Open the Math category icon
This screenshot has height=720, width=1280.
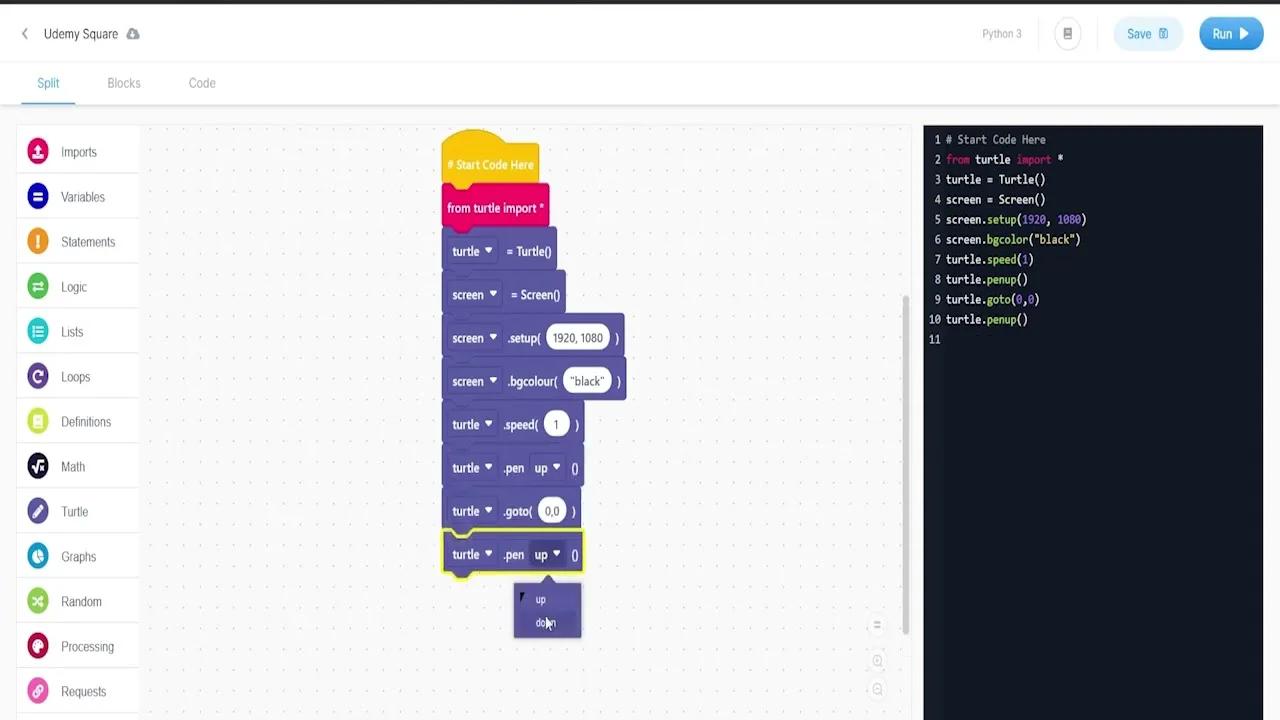(38, 467)
